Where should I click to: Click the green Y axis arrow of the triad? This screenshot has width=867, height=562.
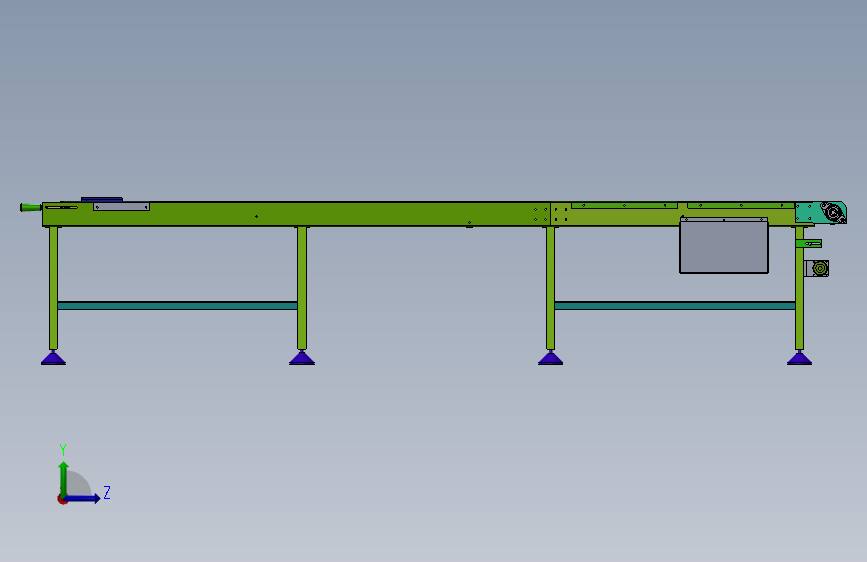64,478
